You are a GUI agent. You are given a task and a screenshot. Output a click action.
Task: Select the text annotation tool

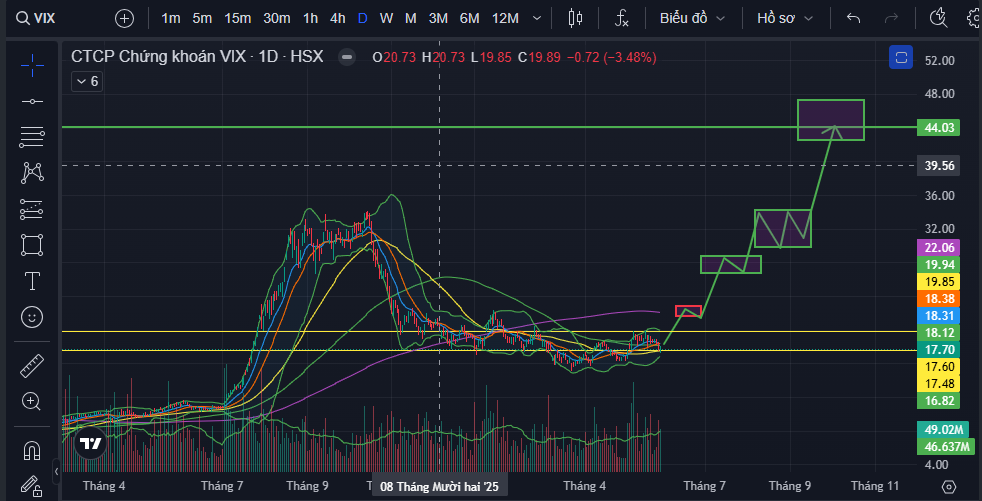click(32, 281)
